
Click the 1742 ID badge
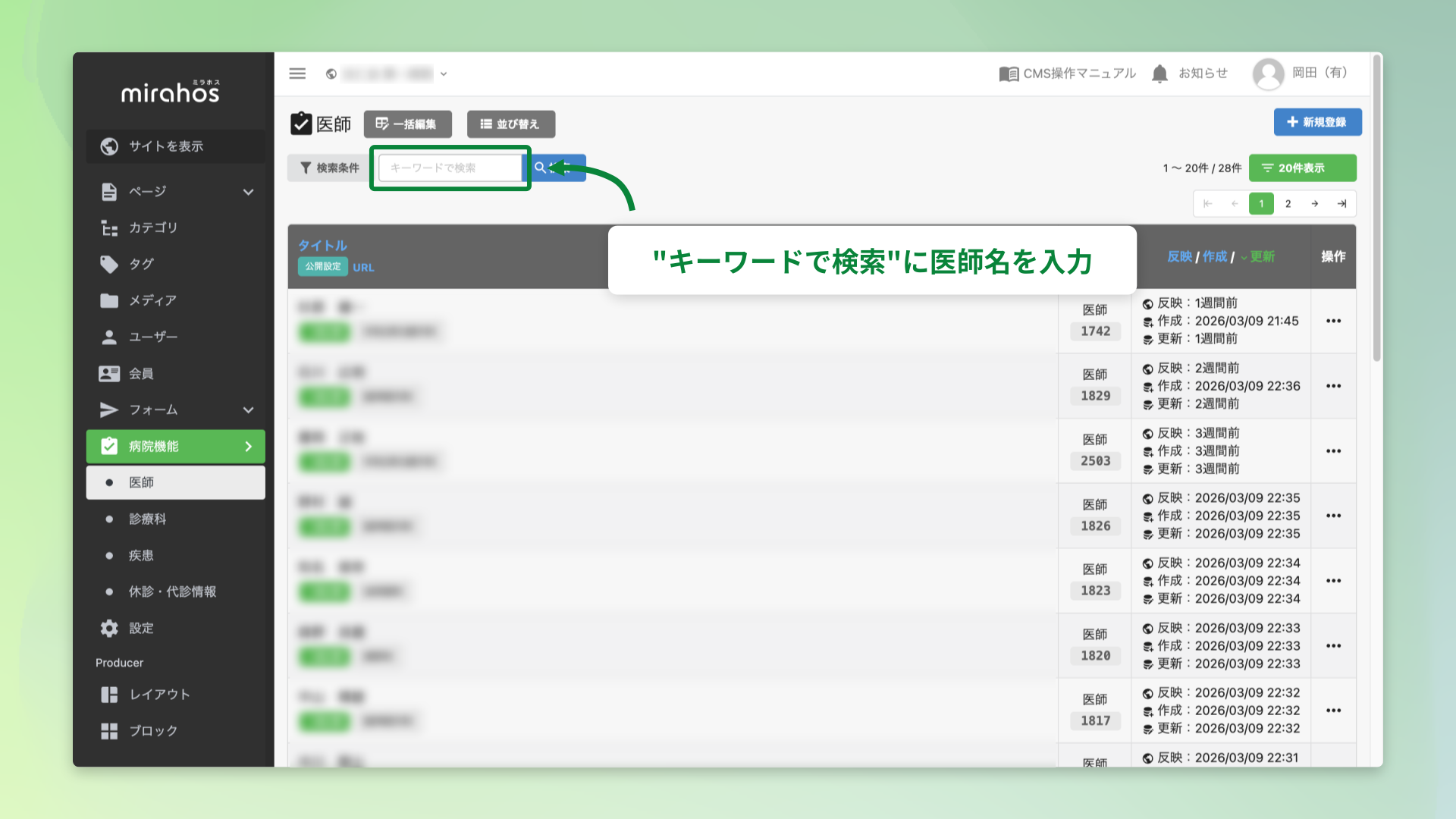(x=1095, y=331)
